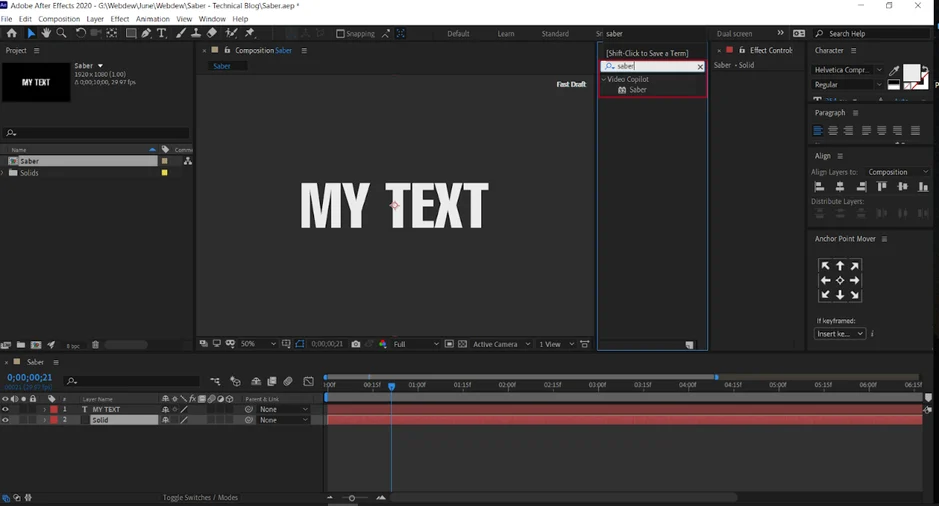Switch to the Learn workspace tab
Screen dimensions: 939x506
click(506, 34)
